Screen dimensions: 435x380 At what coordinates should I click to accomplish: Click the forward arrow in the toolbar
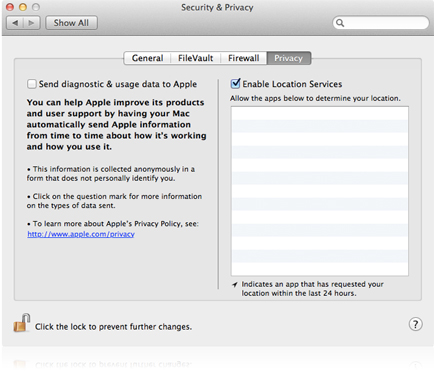tap(32, 23)
